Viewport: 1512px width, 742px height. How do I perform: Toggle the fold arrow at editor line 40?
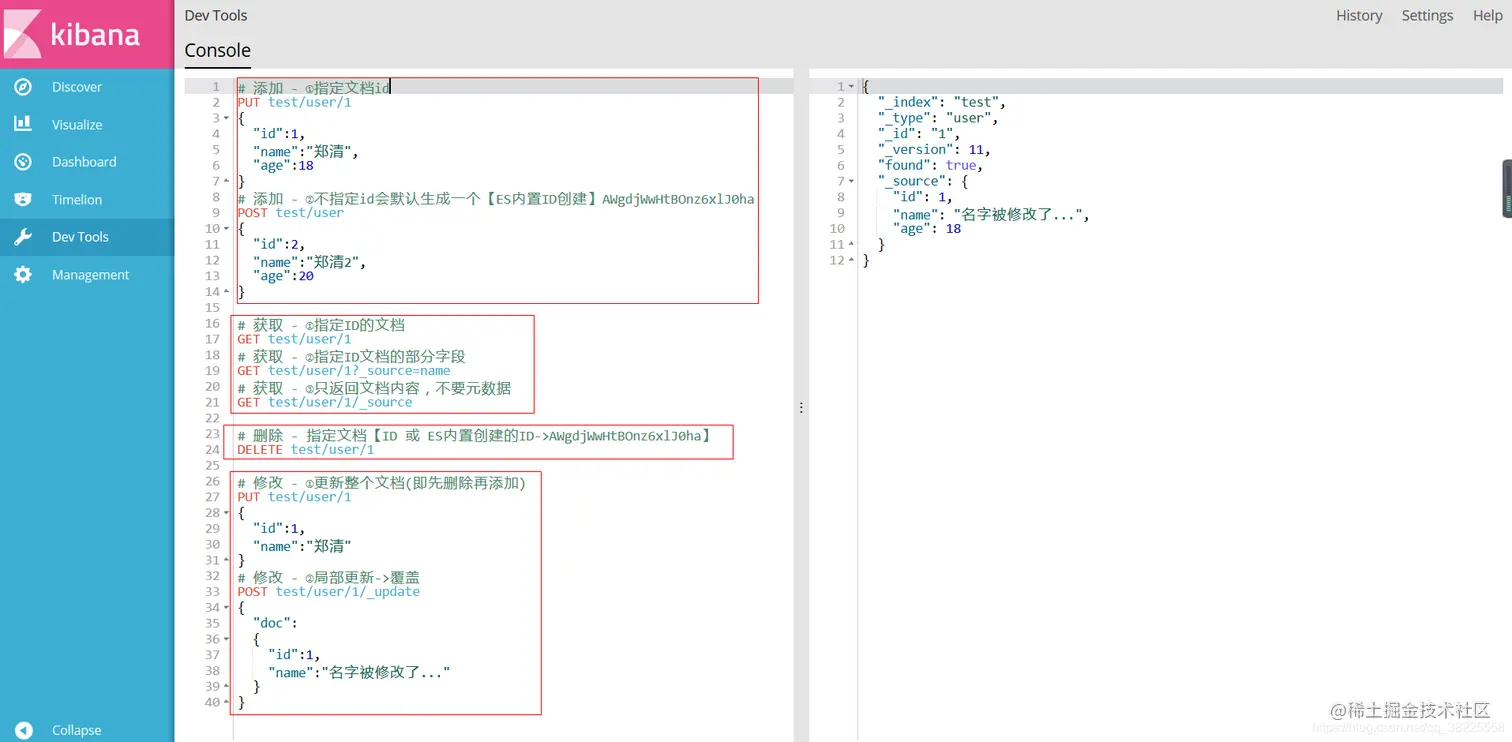tap(227, 702)
